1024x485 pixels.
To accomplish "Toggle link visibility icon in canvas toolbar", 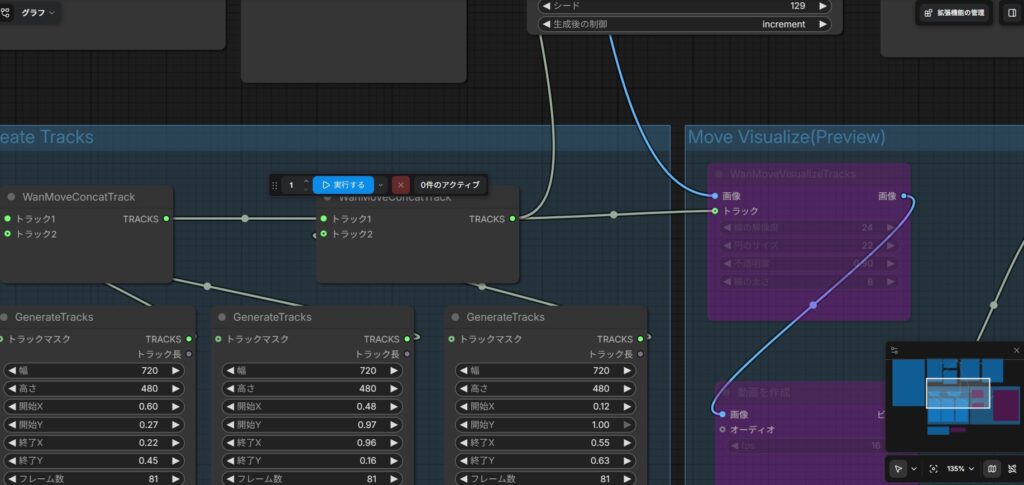I will pyautogui.click(x=1012, y=468).
